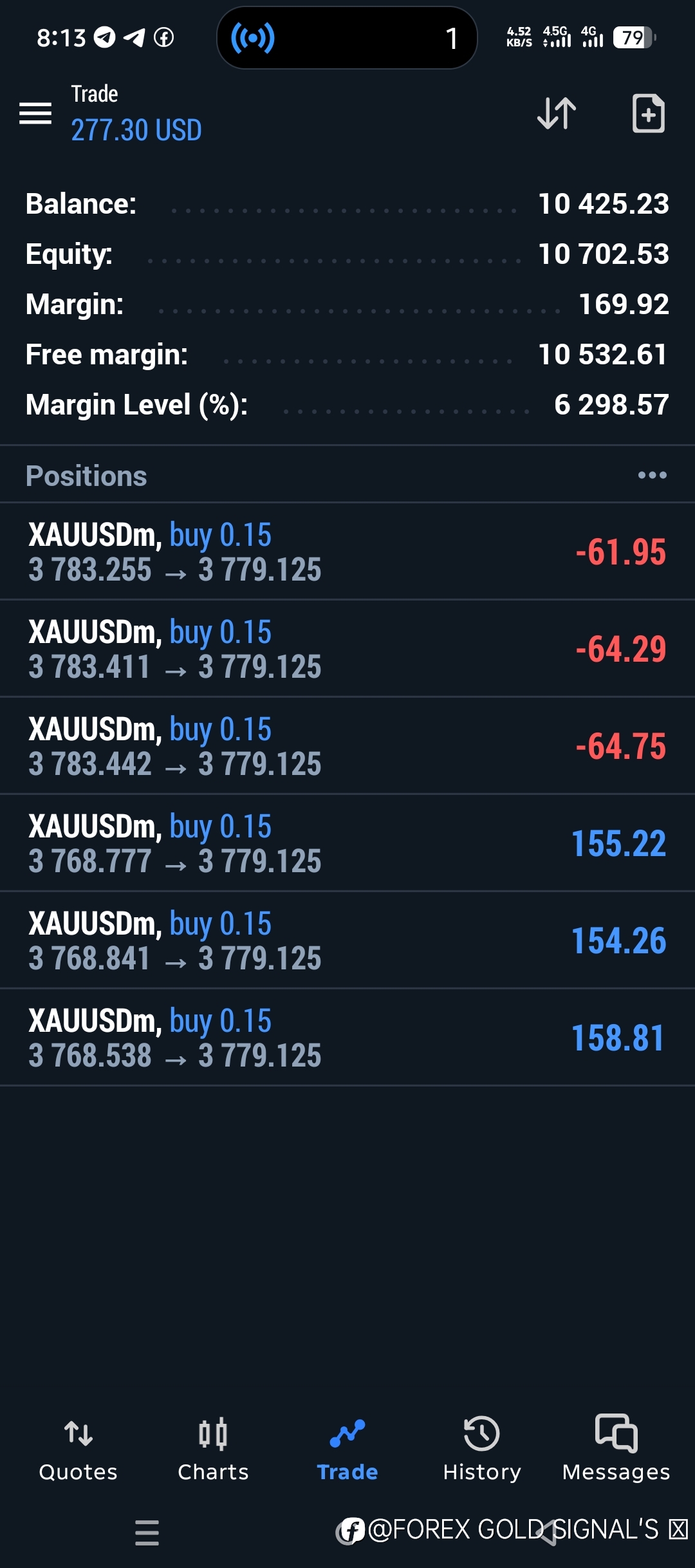Tap the new order document icon

pos(648,113)
